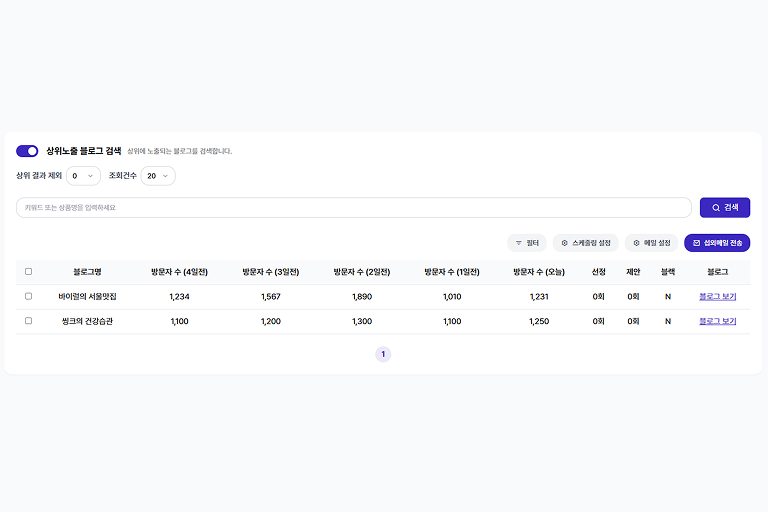The width and height of the screenshot is (768, 512).
Task: Open 스케줄링 설정 settings
Action: point(586,243)
